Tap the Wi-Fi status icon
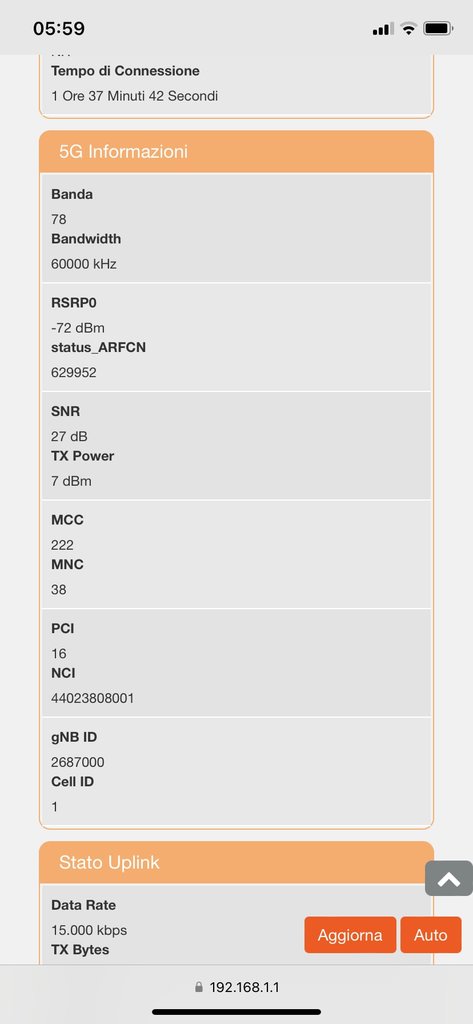This screenshot has height=1024, width=473. tap(408, 29)
